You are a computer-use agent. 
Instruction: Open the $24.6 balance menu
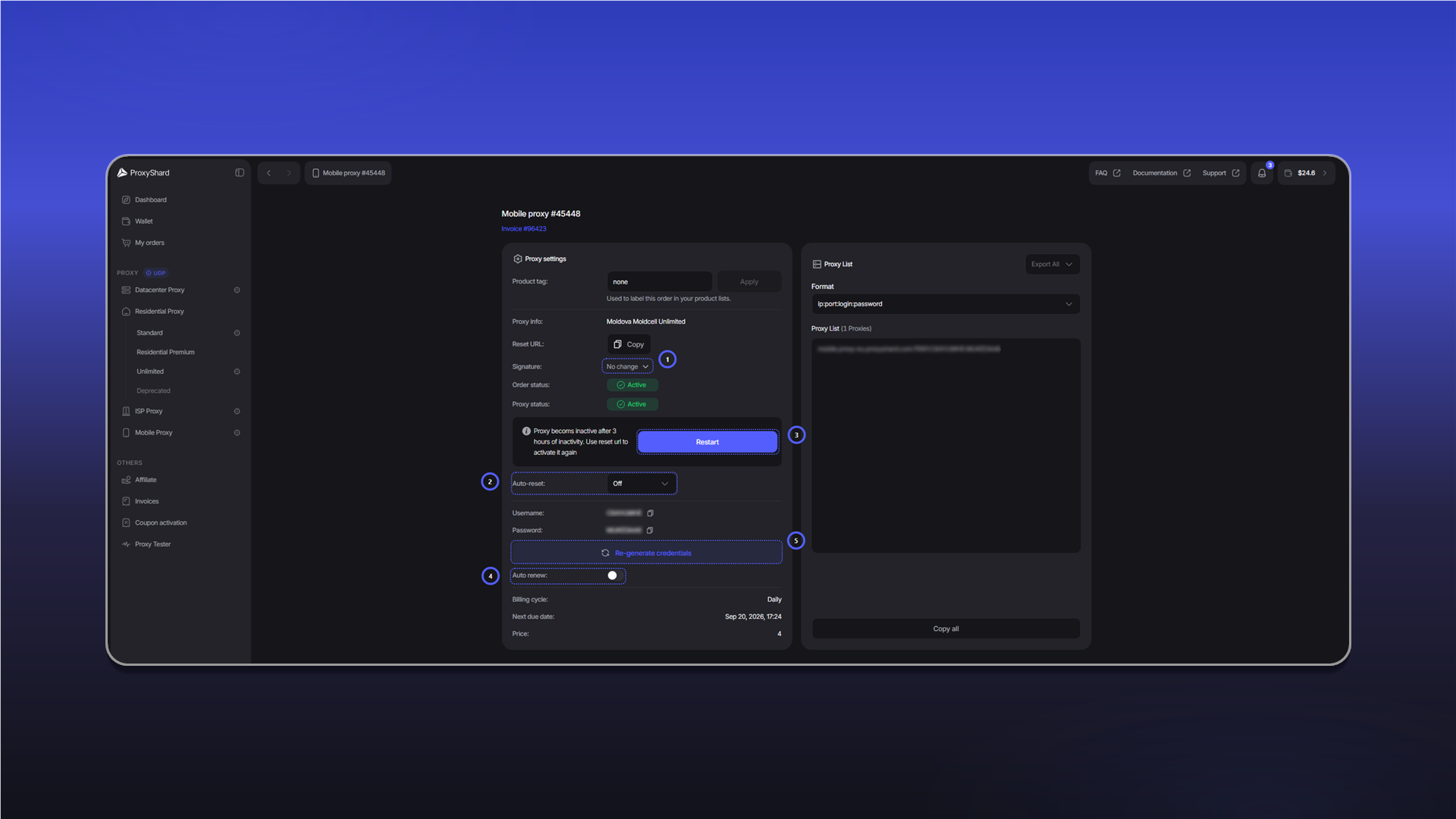[x=1306, y=173]
